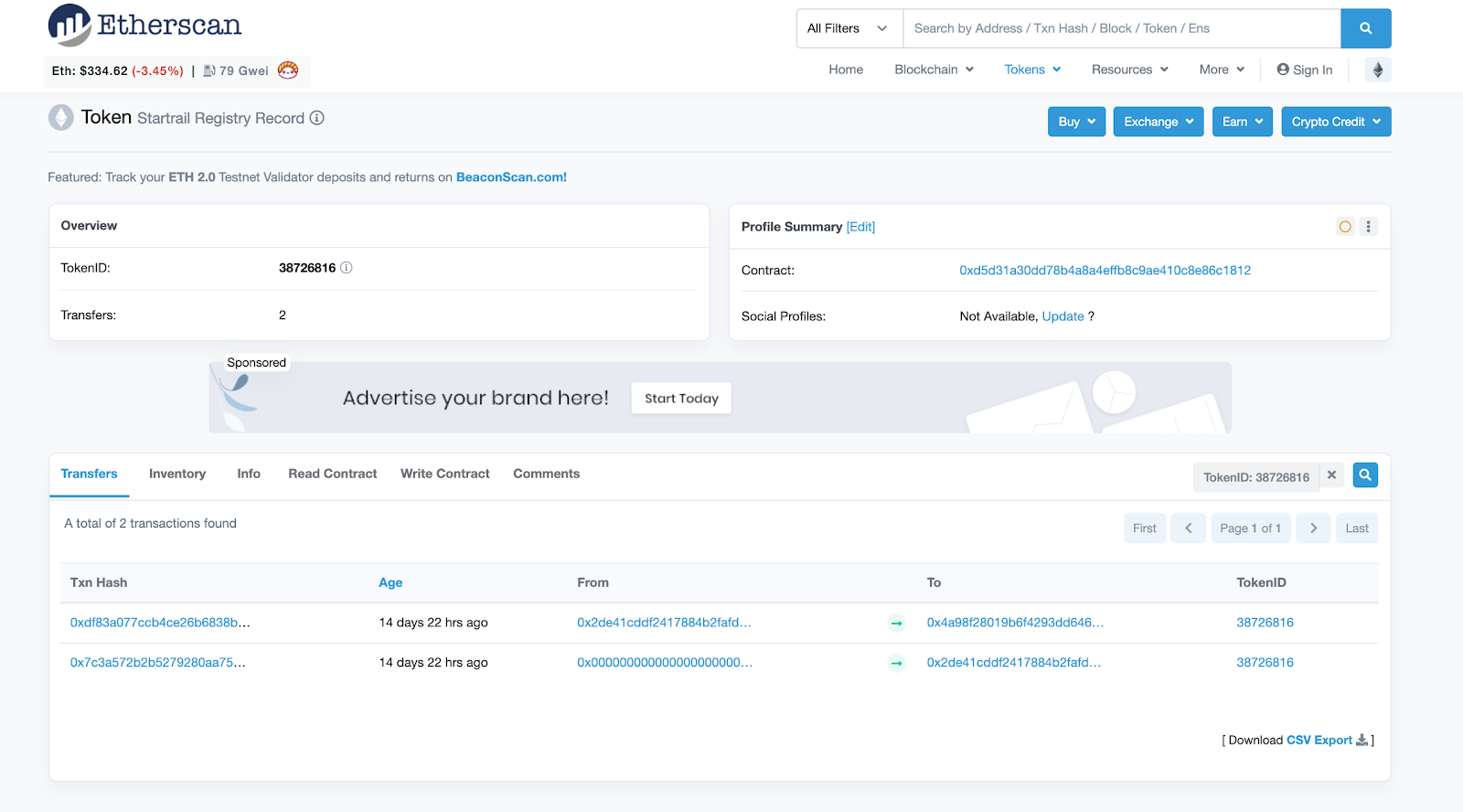1463x812 pixels.
Task: Click the Eth price $334.62 text
Action: coord(117,70)
